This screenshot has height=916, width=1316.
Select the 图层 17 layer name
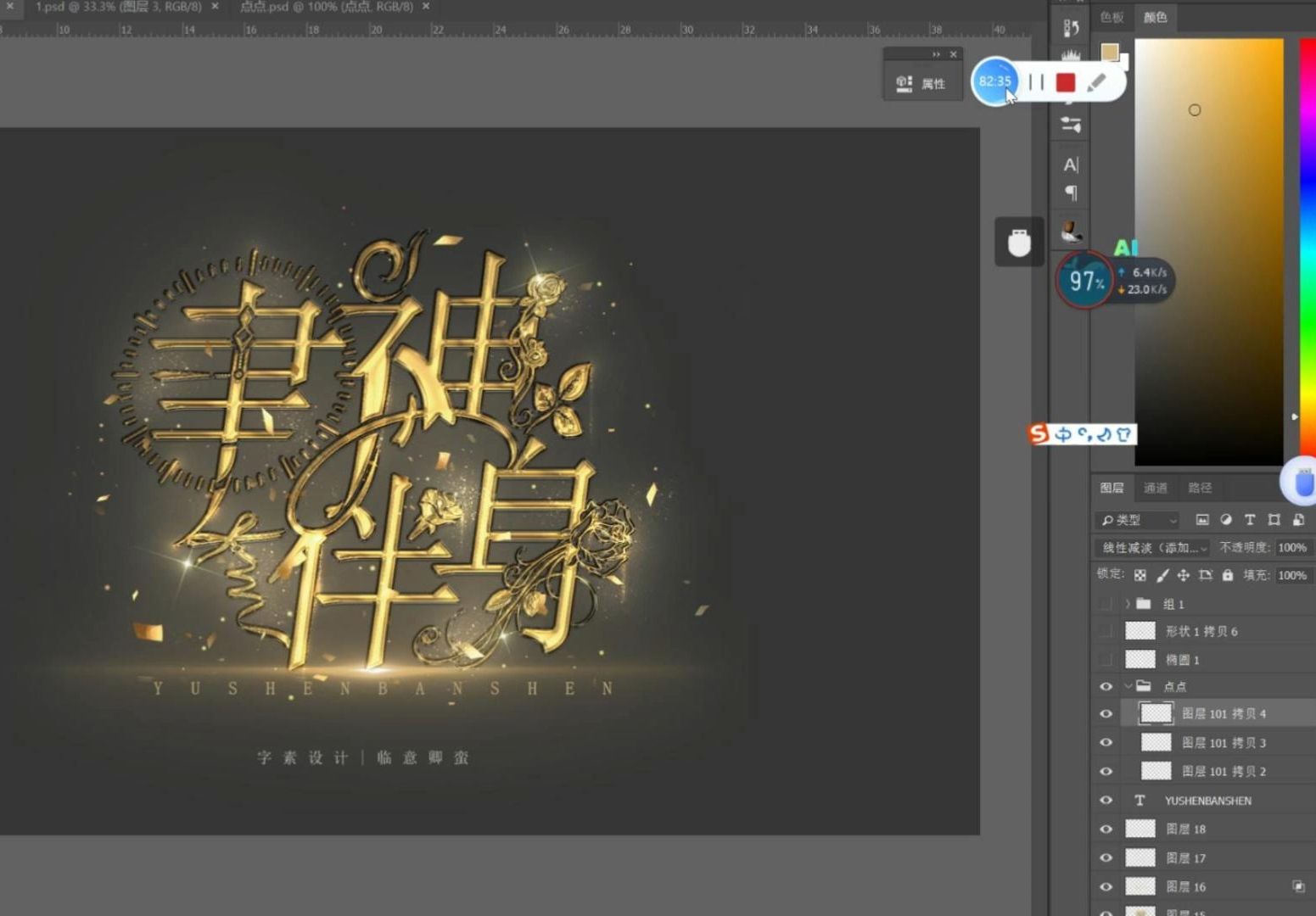click(1186, 857)
